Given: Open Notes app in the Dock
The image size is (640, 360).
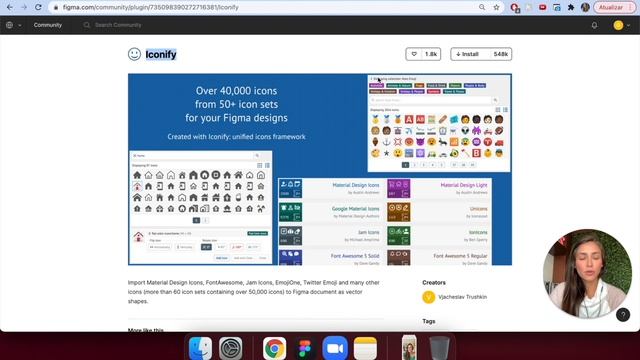Looking at the screenshot, I should [x=365, y=348].
